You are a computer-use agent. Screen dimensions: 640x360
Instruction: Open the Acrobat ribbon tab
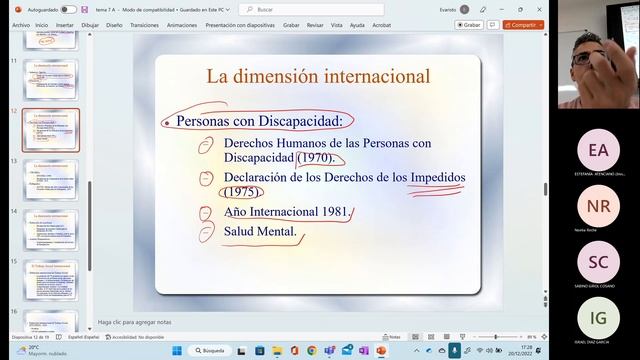point(382,25)
